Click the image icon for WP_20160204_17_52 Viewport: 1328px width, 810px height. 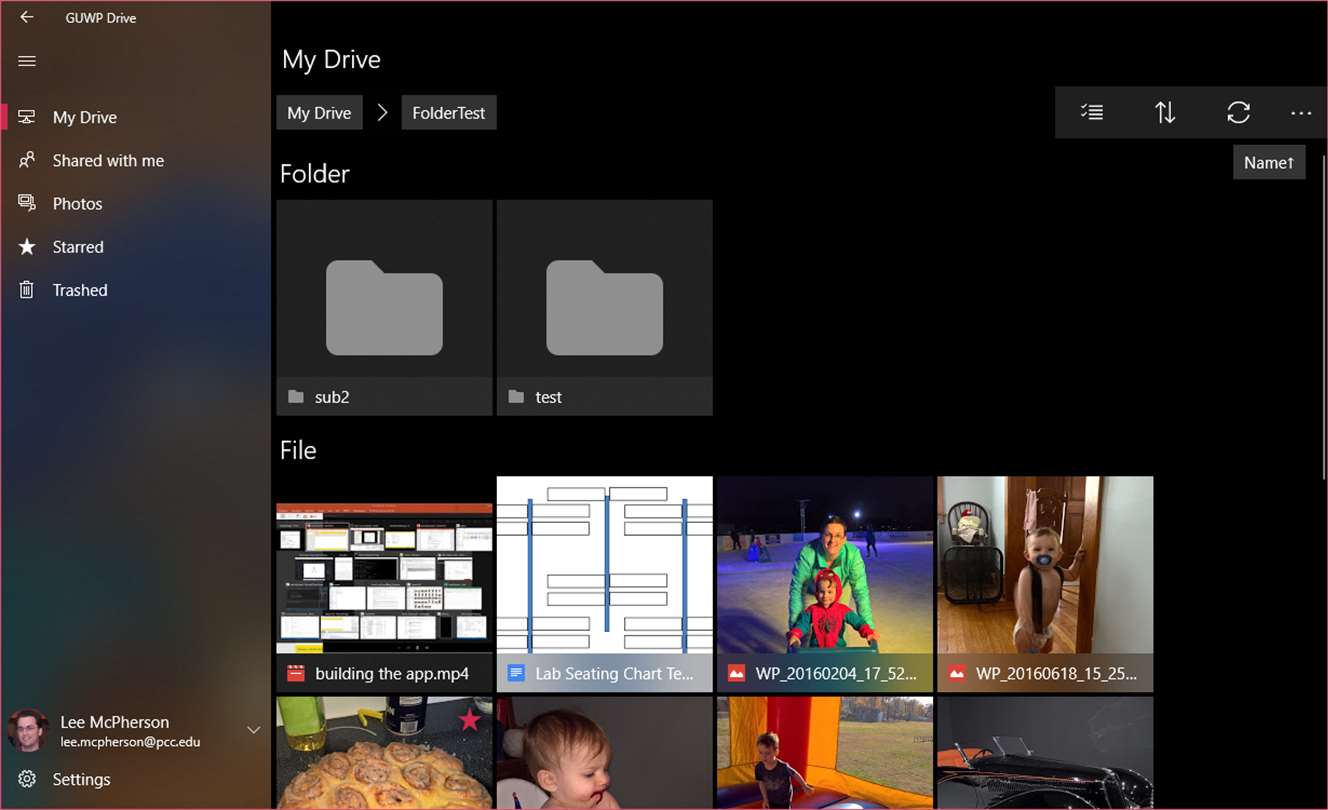pyautogui.click(x=736, y=673)
